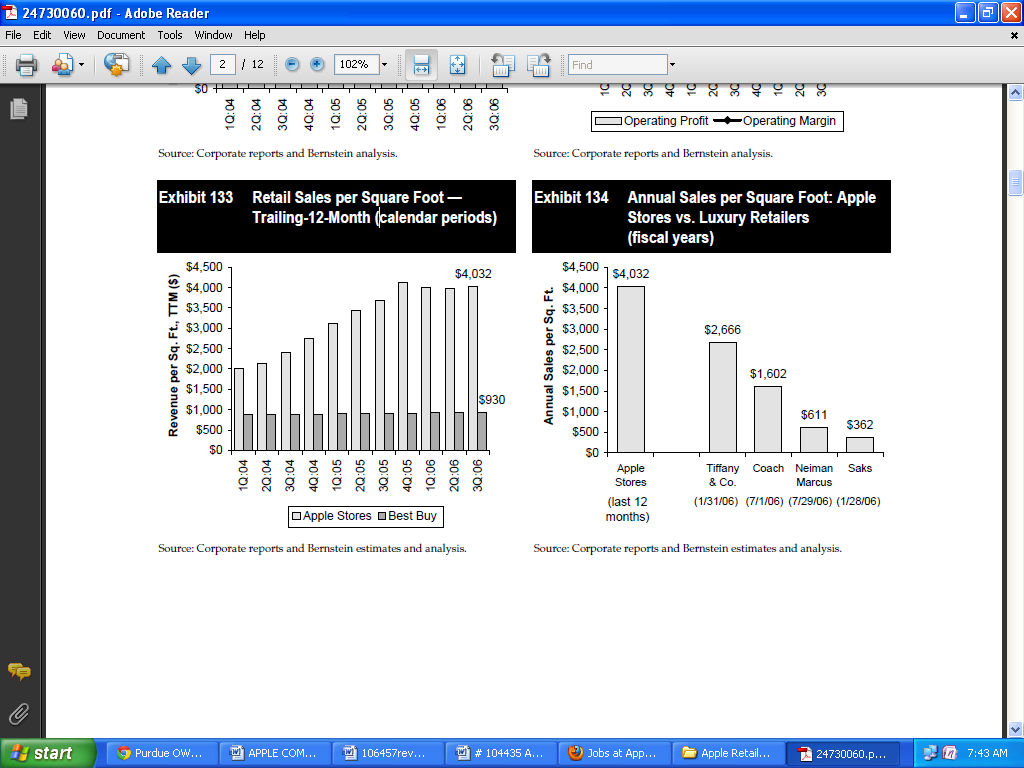
Task: Go to previous page with up arrow
Action: click(161, 65)
